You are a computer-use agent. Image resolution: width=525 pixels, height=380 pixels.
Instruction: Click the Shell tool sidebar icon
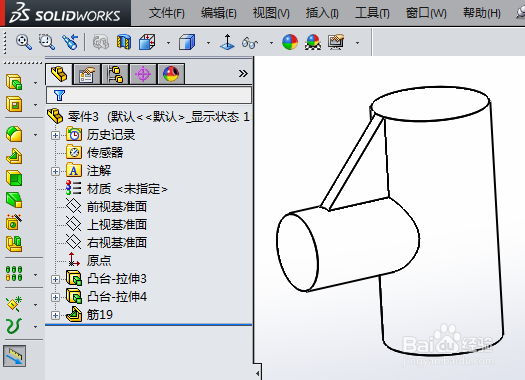(x=14, y=178)
